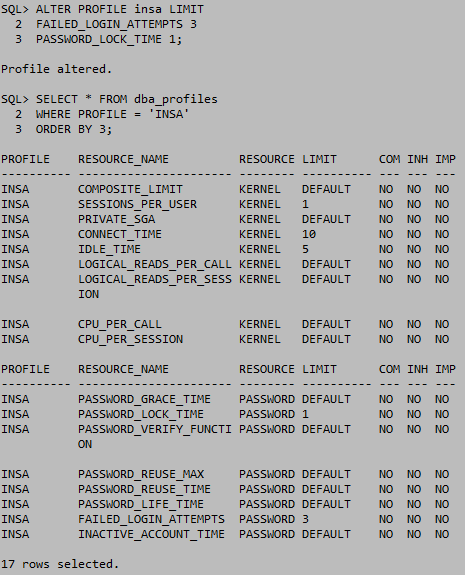Click the DEFAULT limit of COMPOSITE_LIMIT

point(326,189)
